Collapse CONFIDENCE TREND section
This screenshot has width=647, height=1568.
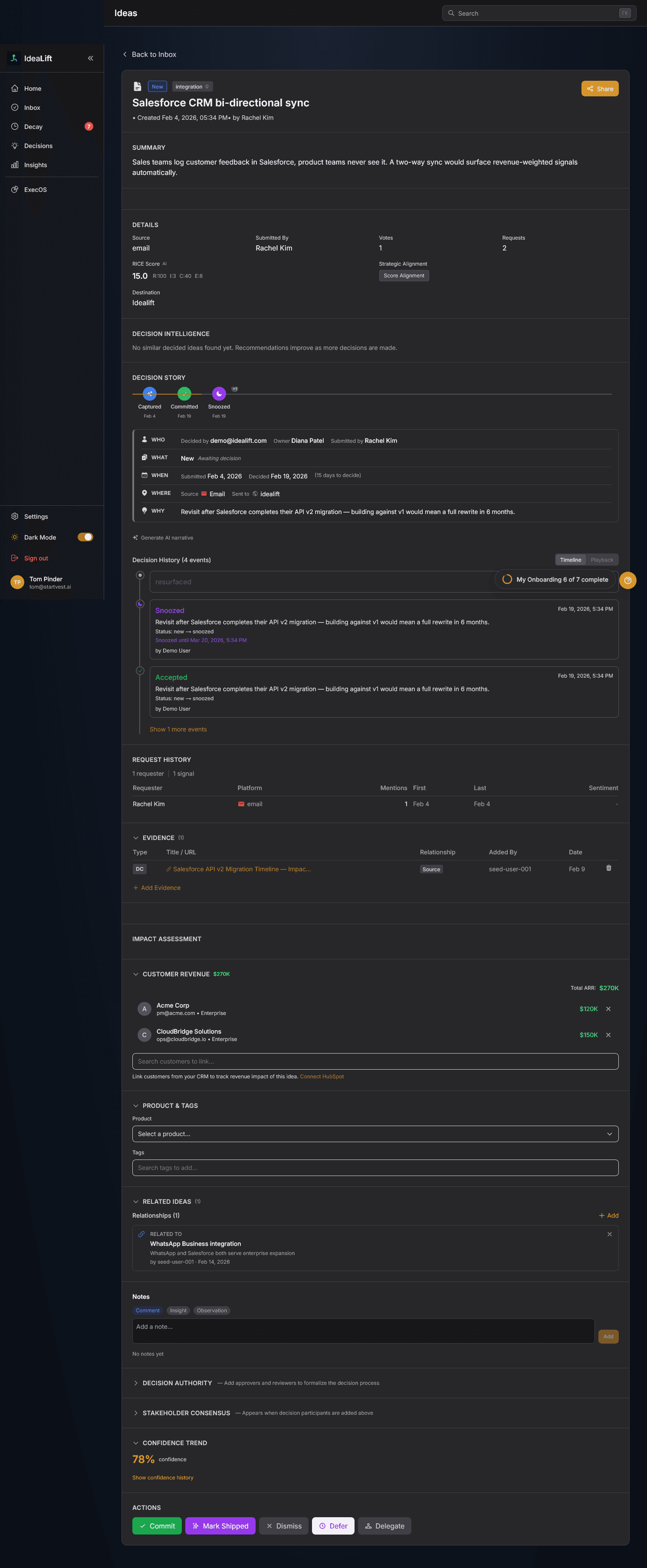(136, 1443)
